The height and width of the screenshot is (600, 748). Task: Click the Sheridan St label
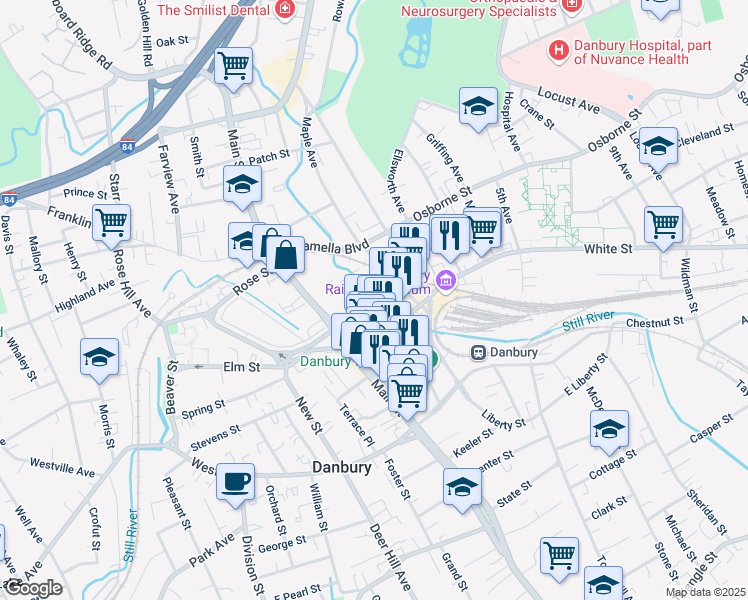pos(707,512)
